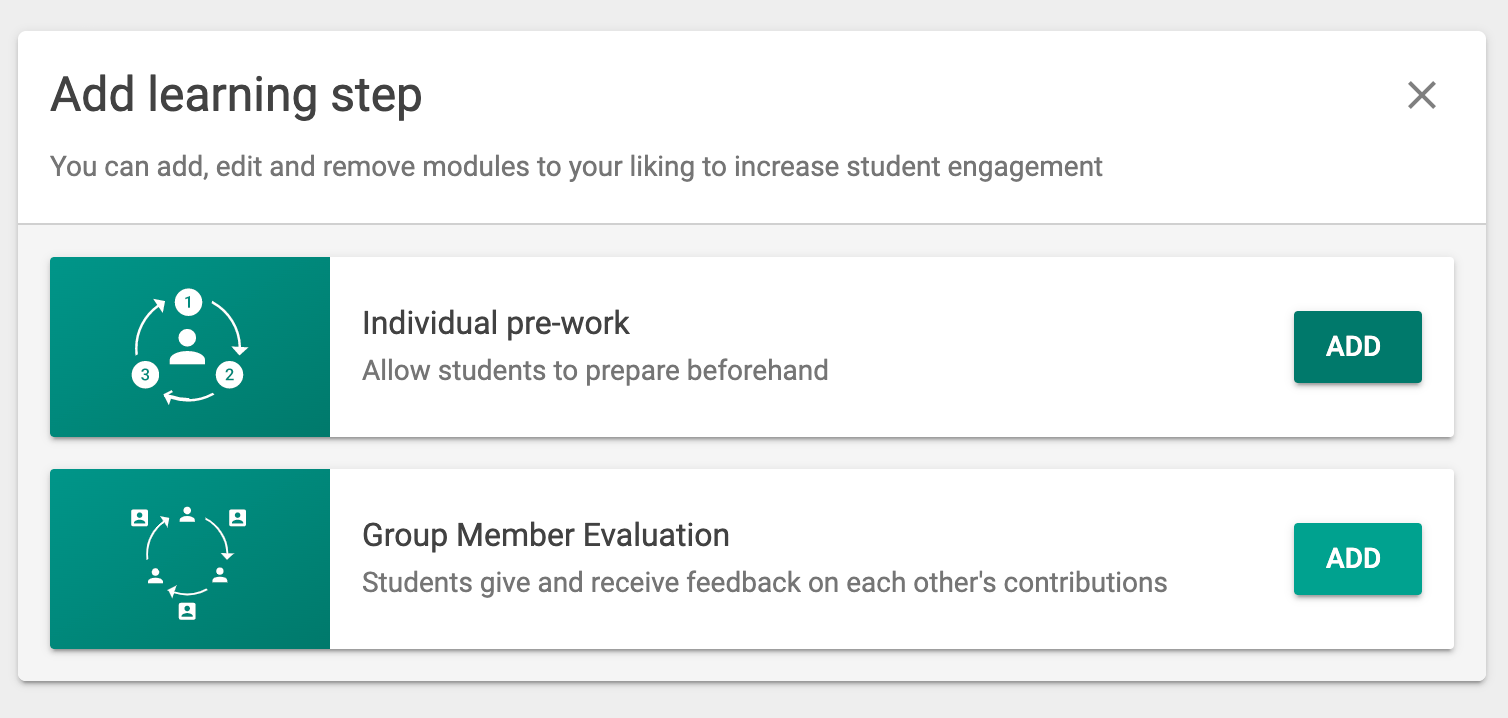
Task: Select the "Individual pre-work" title text
Action: click(x=496, y=323)
